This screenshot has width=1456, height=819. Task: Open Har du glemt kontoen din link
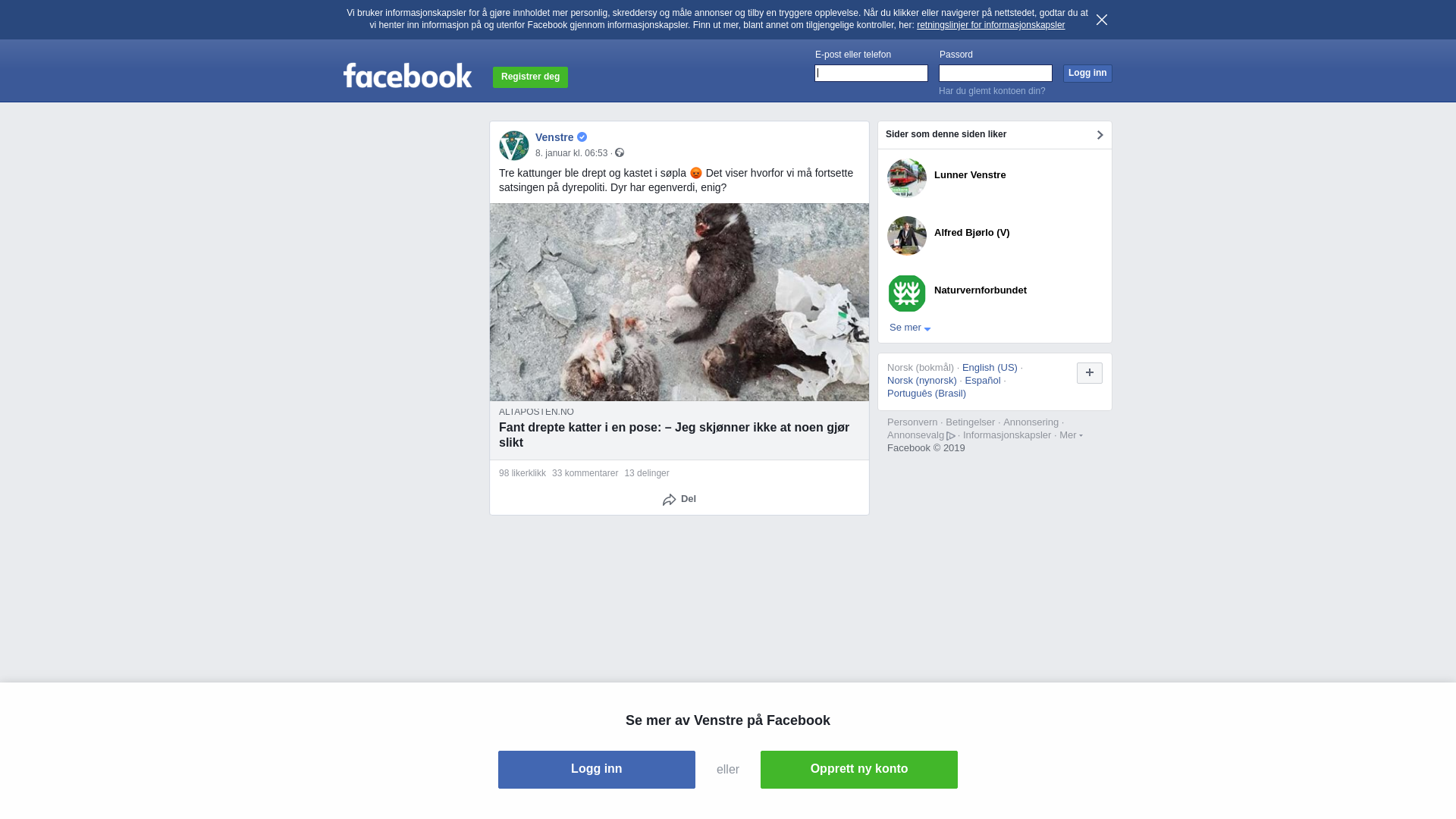[x=992, y=91]
